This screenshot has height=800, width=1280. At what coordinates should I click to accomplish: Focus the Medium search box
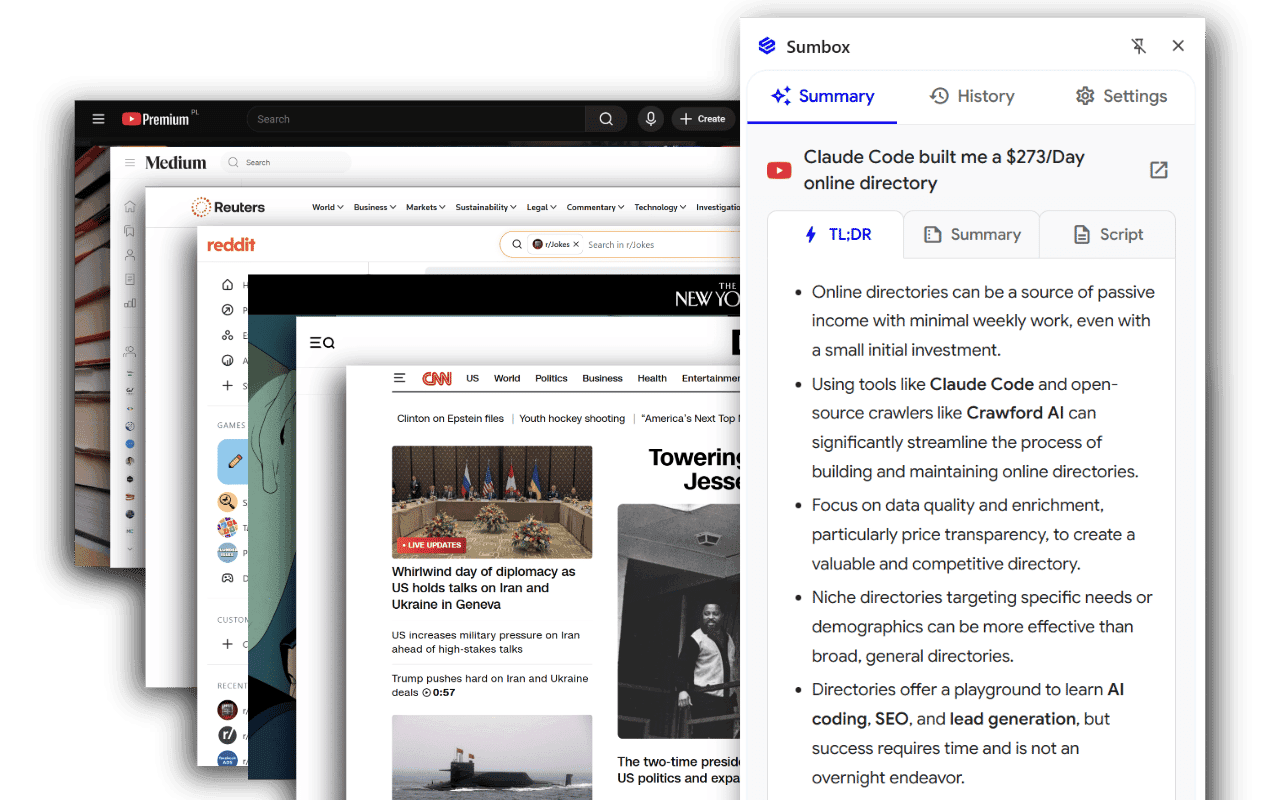point(286,162)
